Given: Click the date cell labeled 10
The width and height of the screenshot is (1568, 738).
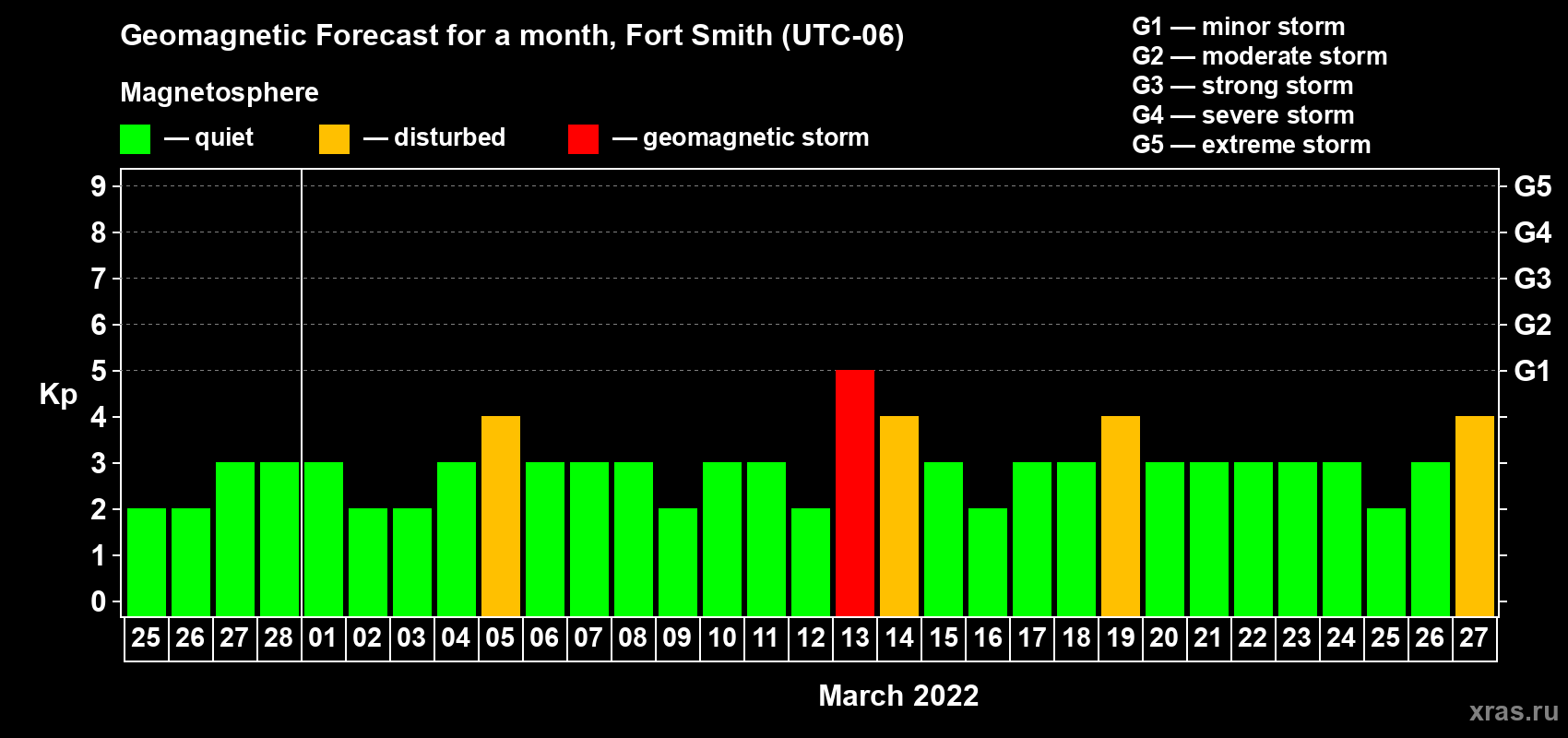Looking at the screenshot, I should point(722,638).
